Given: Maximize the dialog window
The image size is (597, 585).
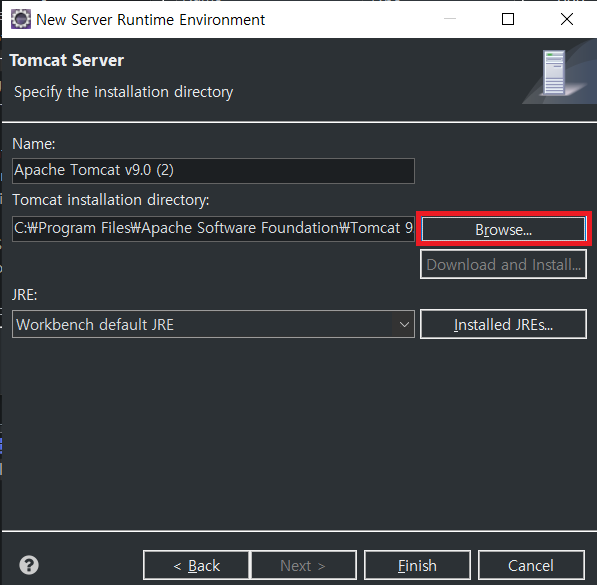Looking at the screenshot, I should click(x=508, y=19).
